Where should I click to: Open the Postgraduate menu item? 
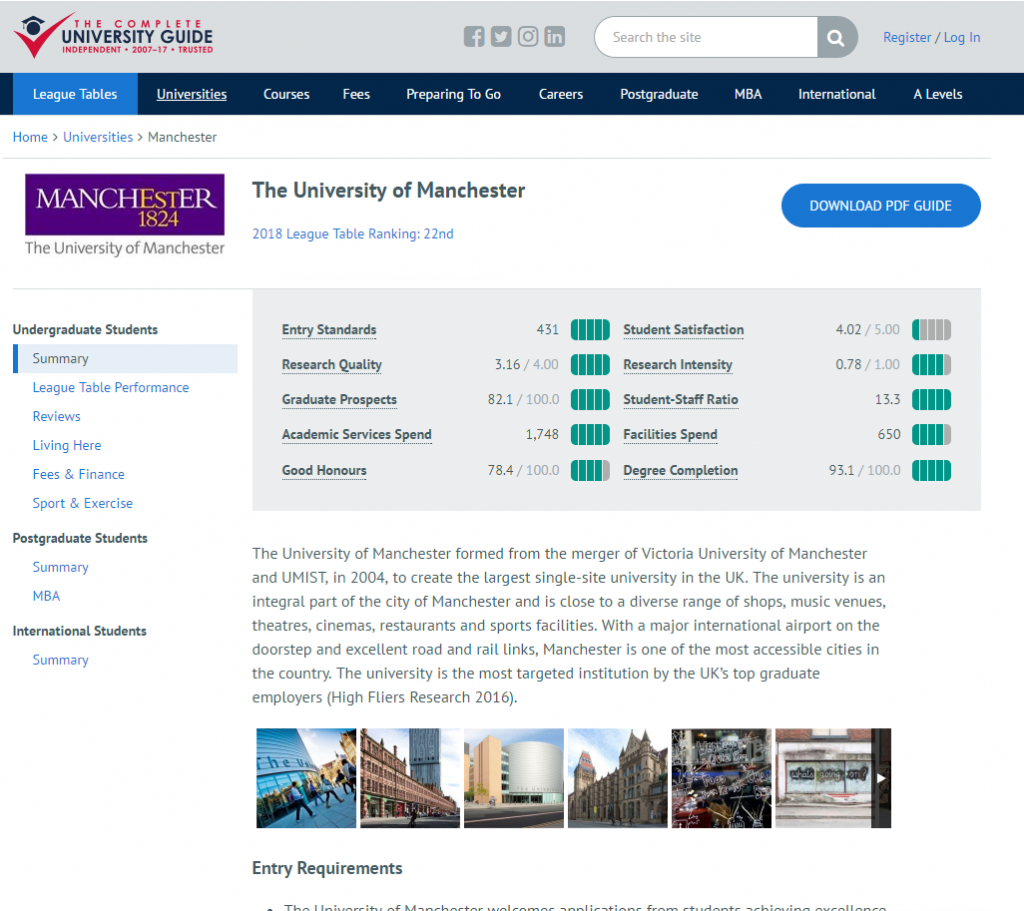click(x=659, y=94)
